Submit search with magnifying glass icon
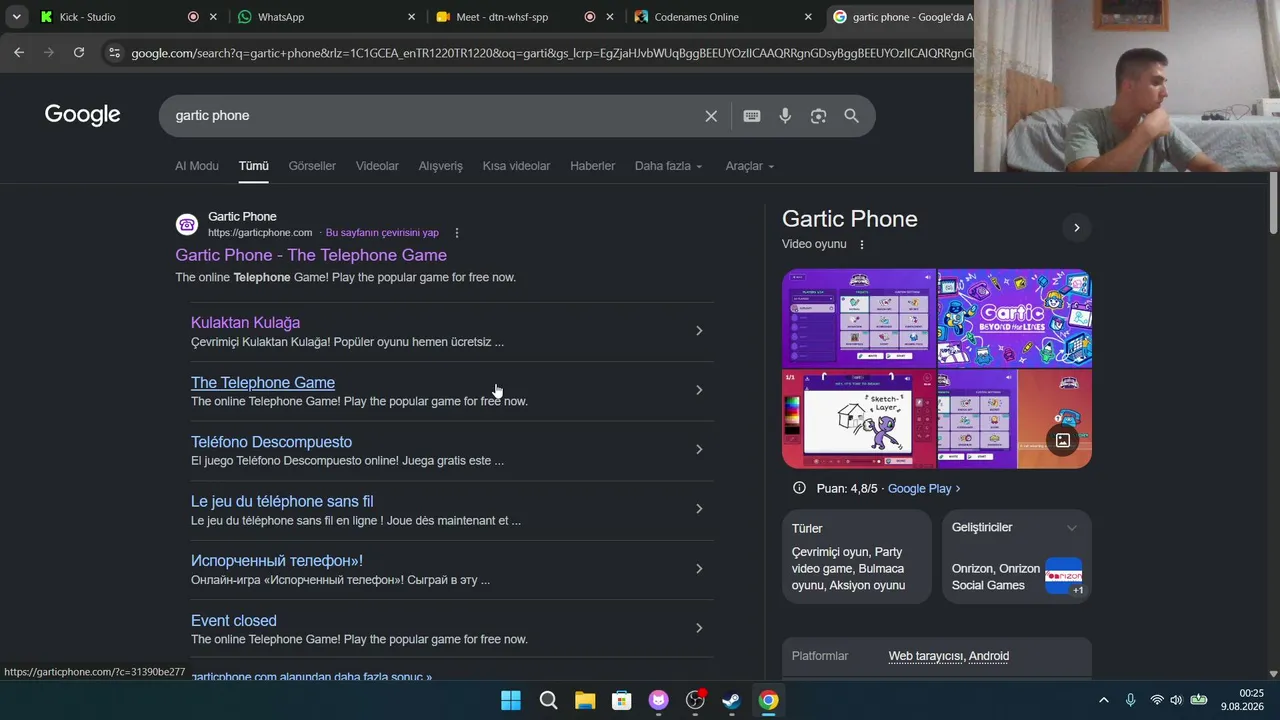Screen dimensions: 1280x720 click(851, 116)
